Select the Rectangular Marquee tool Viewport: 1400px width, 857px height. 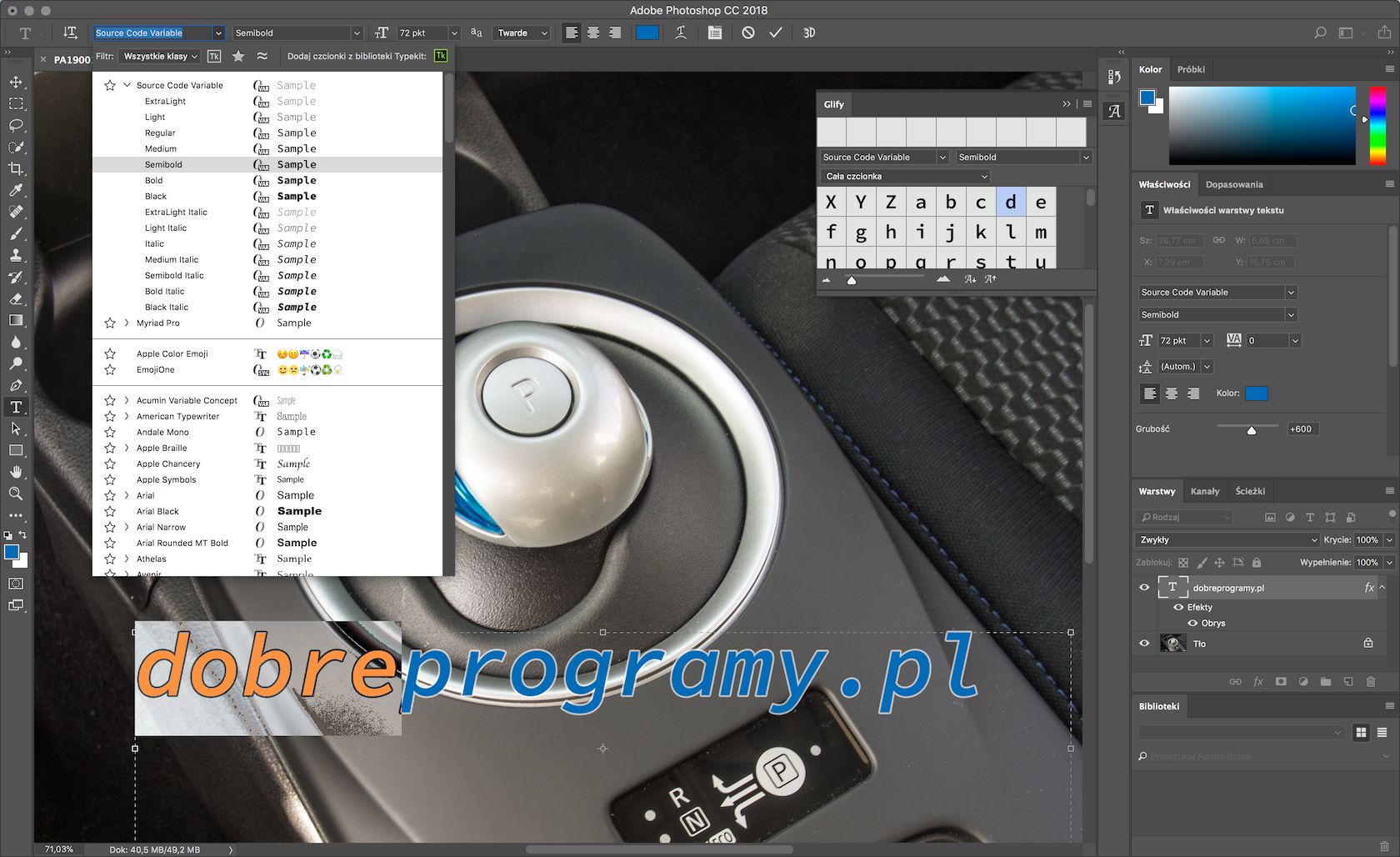point(16,103)
